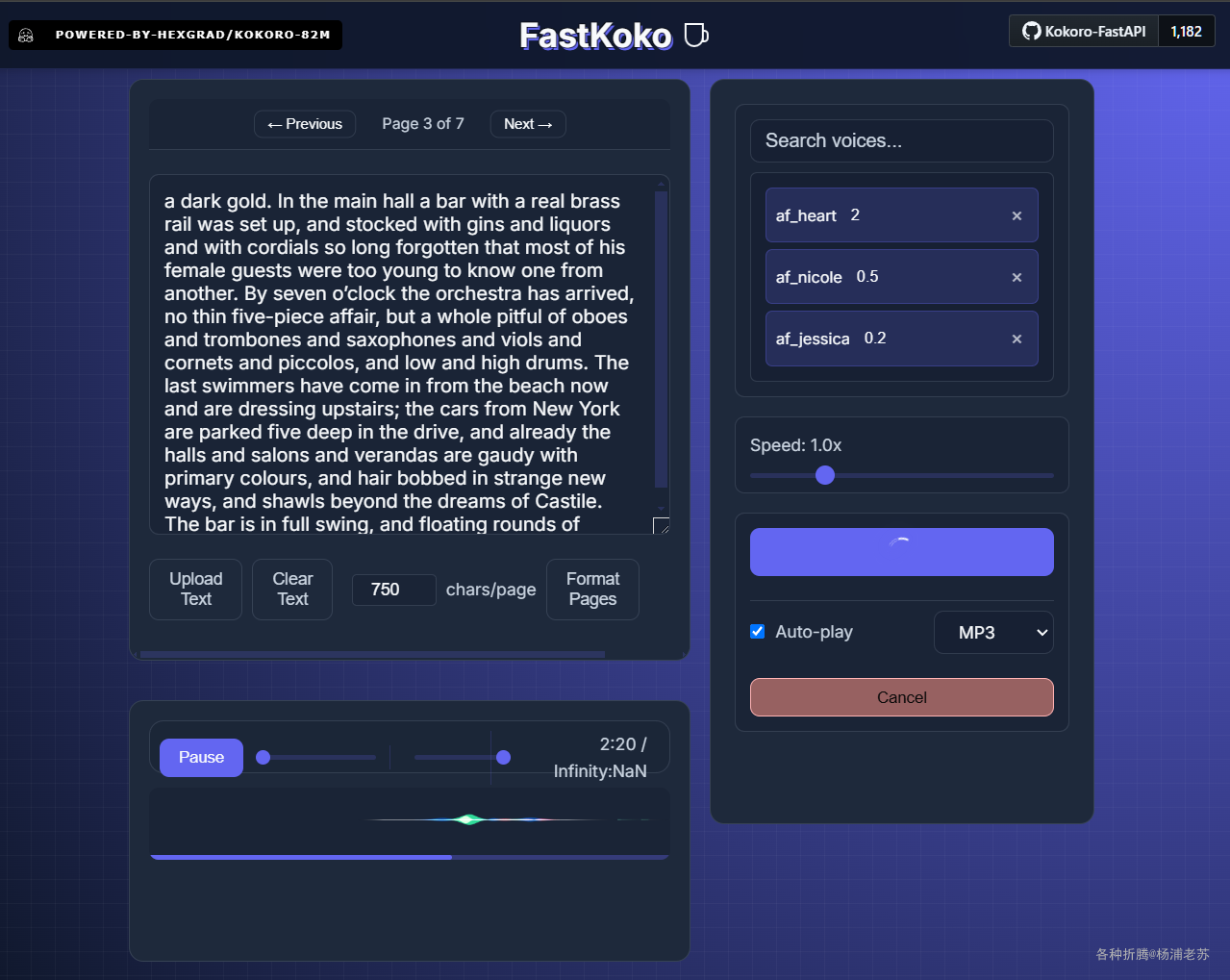Click the loading generate speech button
The width and height of the screenshot is (1230, 980).
902,552
